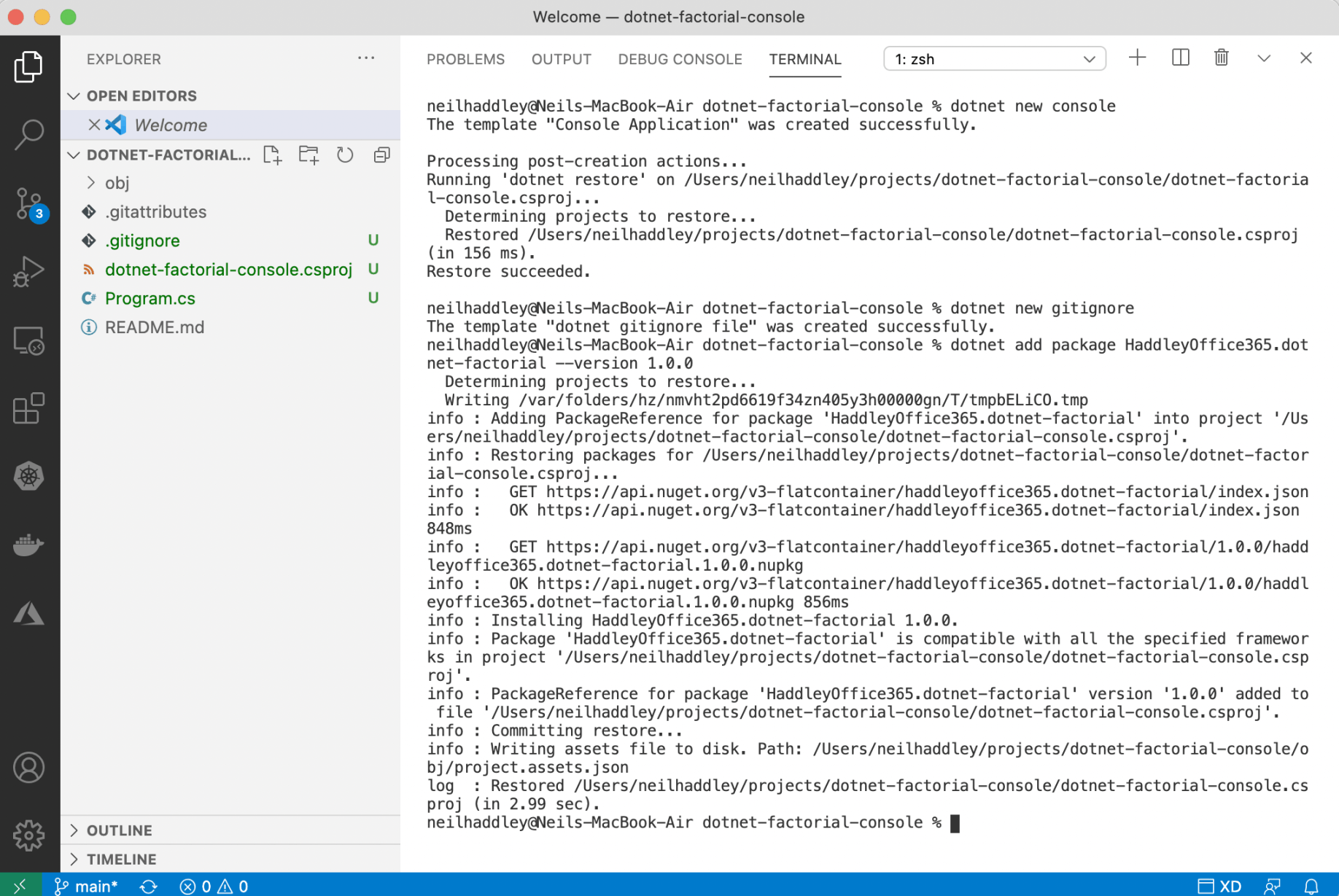Kill the terminal with trash icon
The height and width of the screenshot is (896, 1339).
click(1222, 58)
